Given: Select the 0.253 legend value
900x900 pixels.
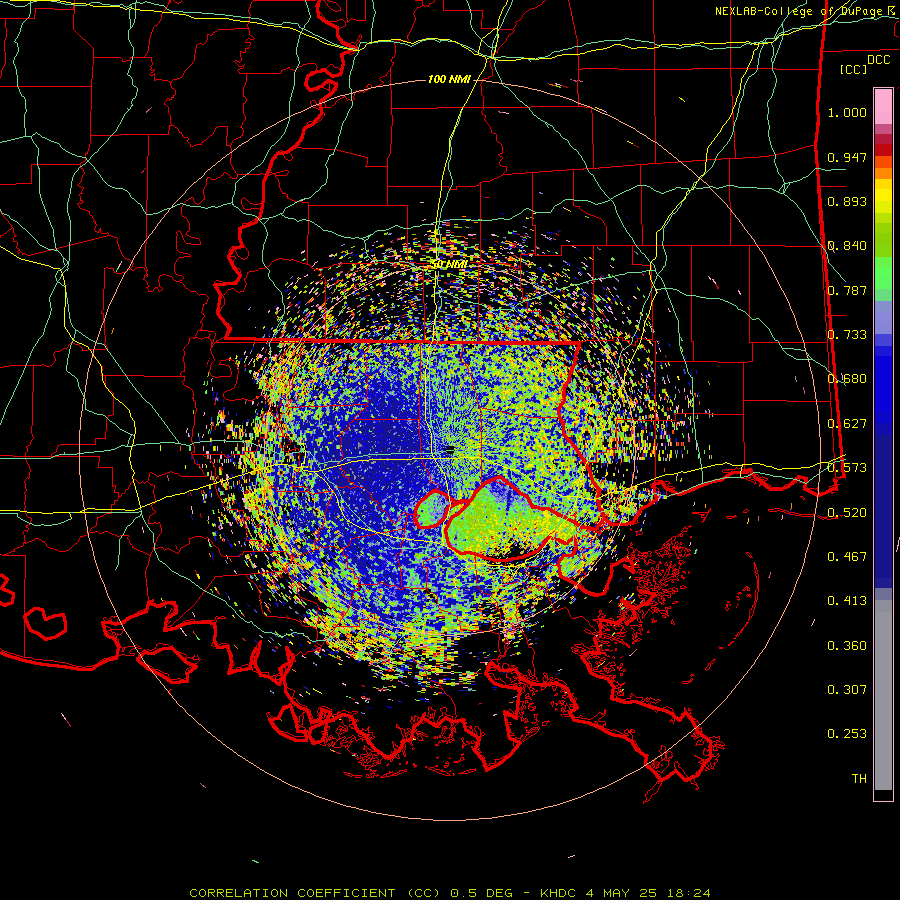Looking at the screenshot, I should click(847, 734).
